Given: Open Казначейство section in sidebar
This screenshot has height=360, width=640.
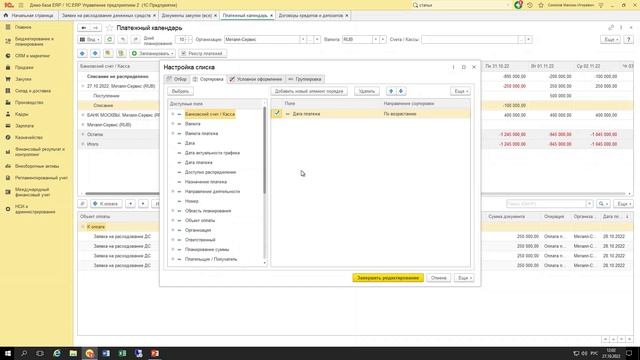Looking at the screenshot, I should pos(29,138).
